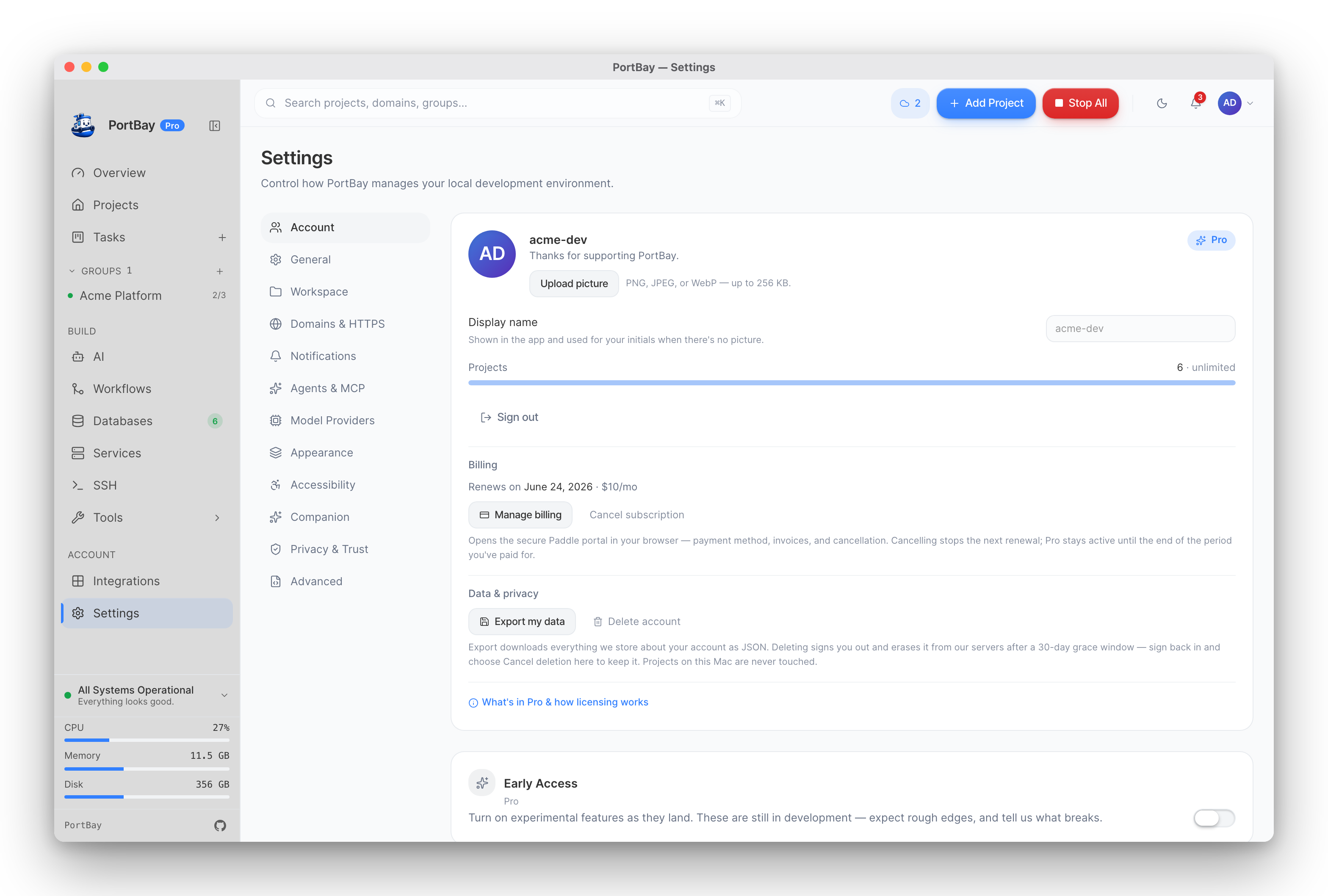Click the AD avatar in top bar
This screenshot has height=896, width=1328.
click(1230, 103)
